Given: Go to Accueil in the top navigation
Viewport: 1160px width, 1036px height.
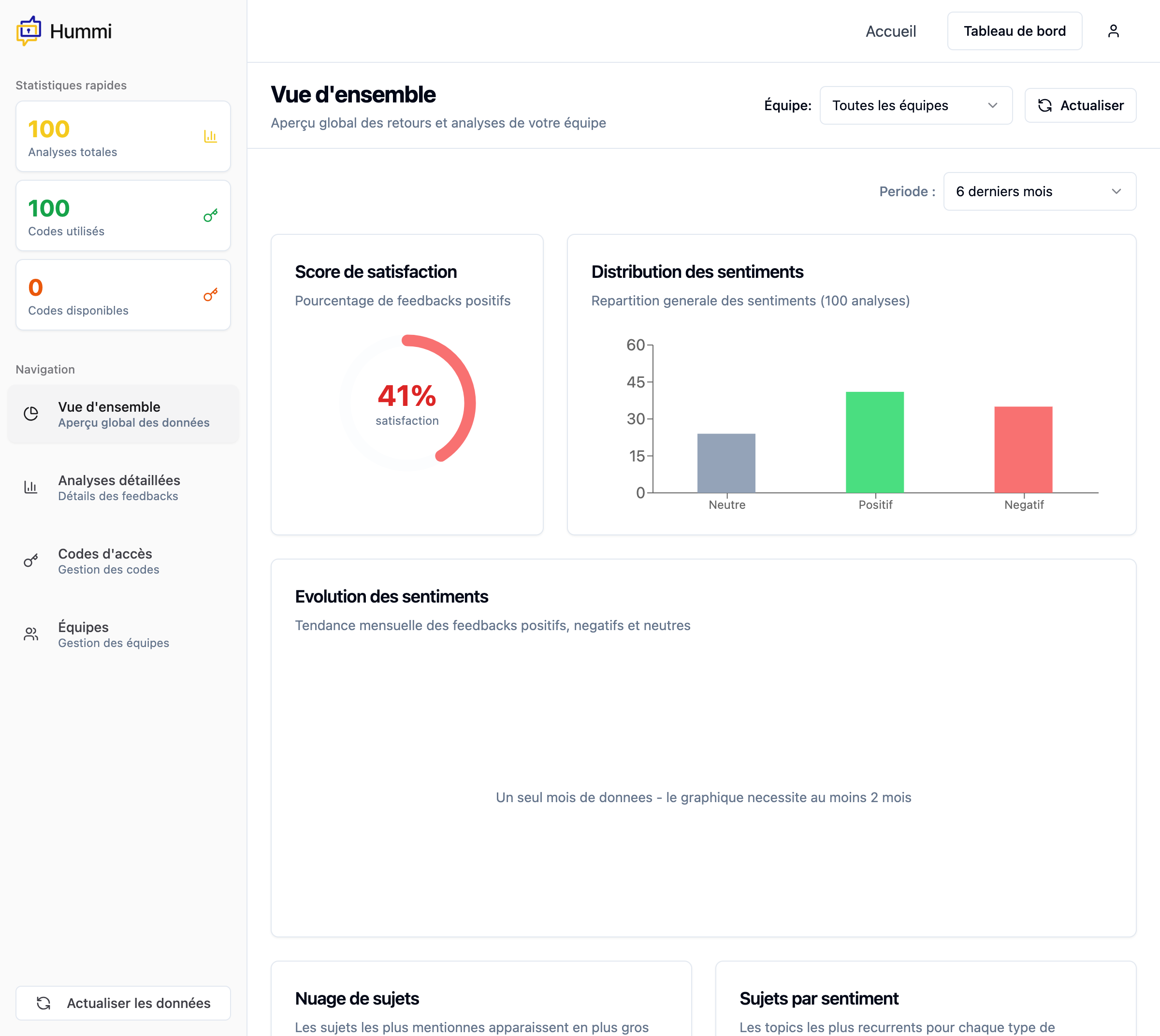Looking at the screenshot, I should pos(890,31).
